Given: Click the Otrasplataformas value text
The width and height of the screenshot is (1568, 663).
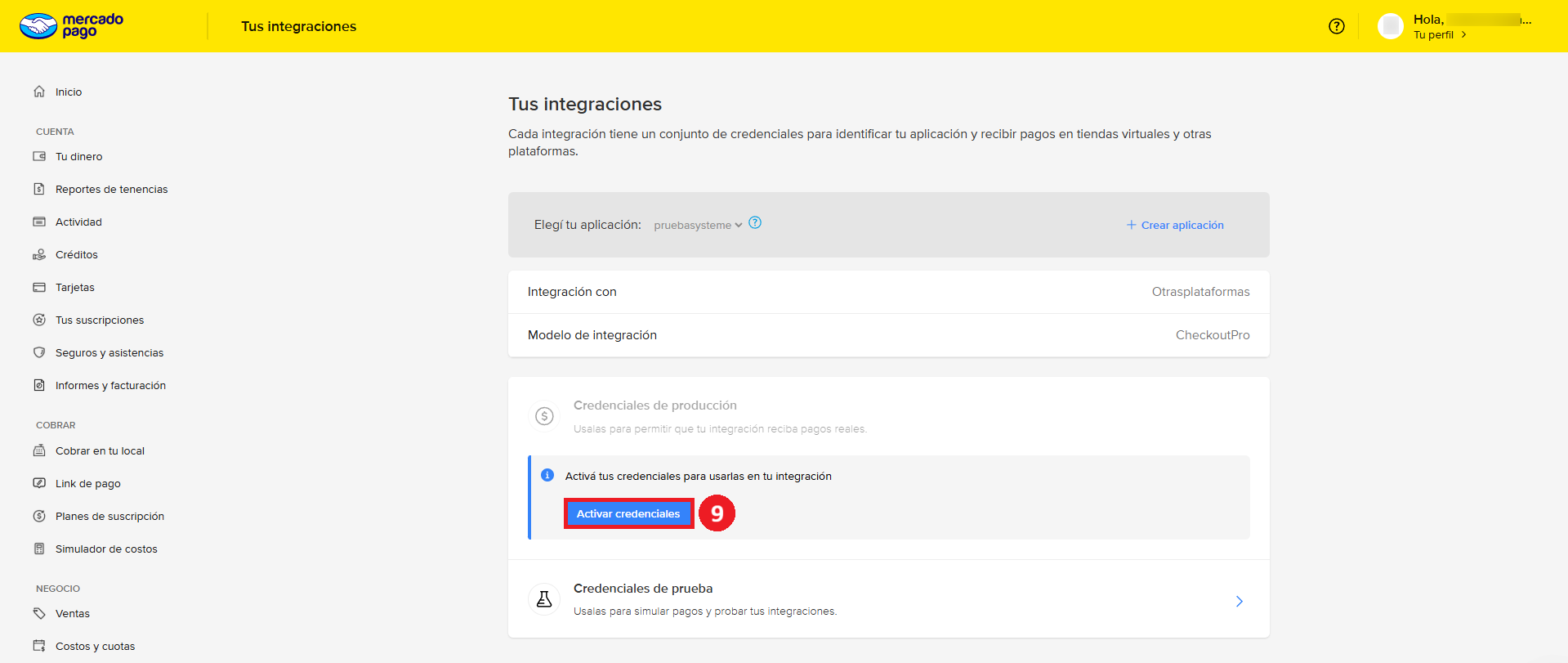Looking at the screenshot, I should pos(1200,292).
